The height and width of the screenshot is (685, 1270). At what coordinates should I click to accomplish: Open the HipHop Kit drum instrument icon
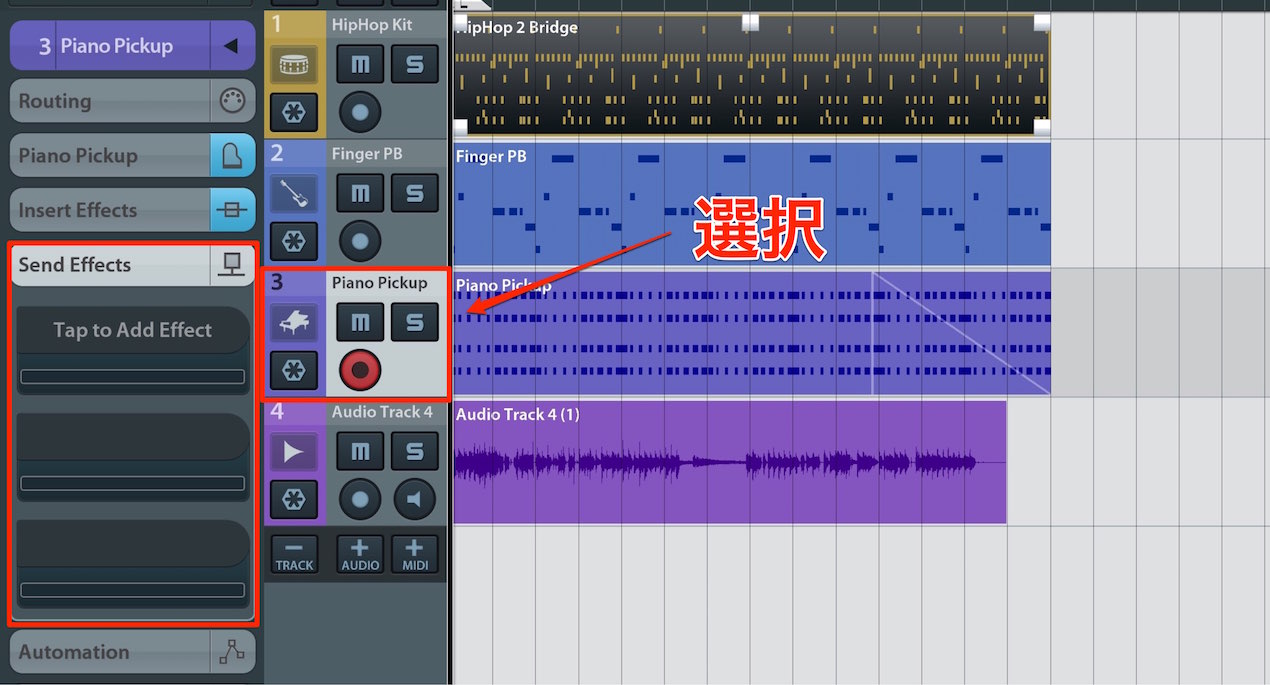(x=293, y=64)
